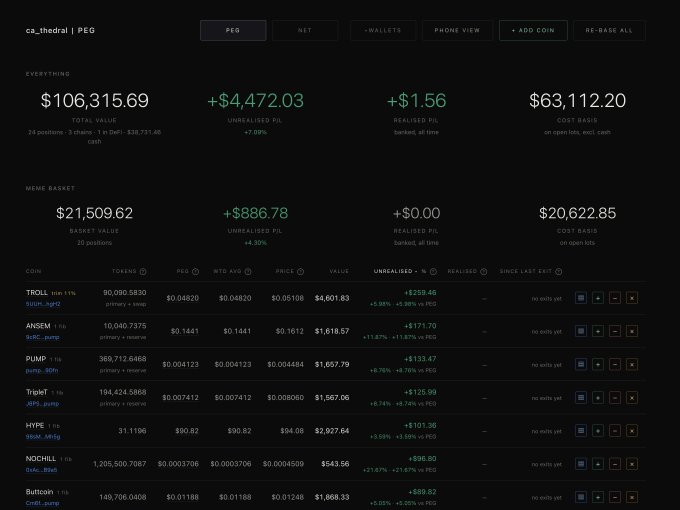The image size is (680, 510).
Task: Show help for the UNREALISED column
Action: click(433, 271)
